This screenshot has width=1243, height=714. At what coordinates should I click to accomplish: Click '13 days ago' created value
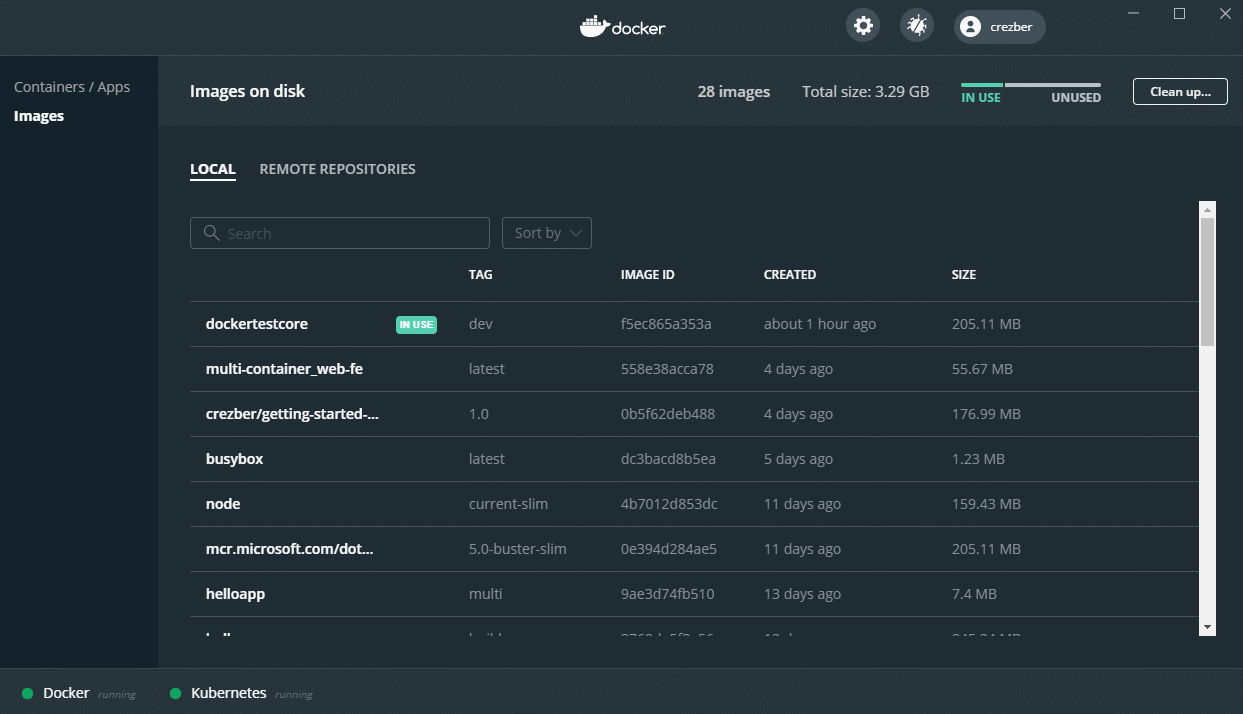click(802, 594)
